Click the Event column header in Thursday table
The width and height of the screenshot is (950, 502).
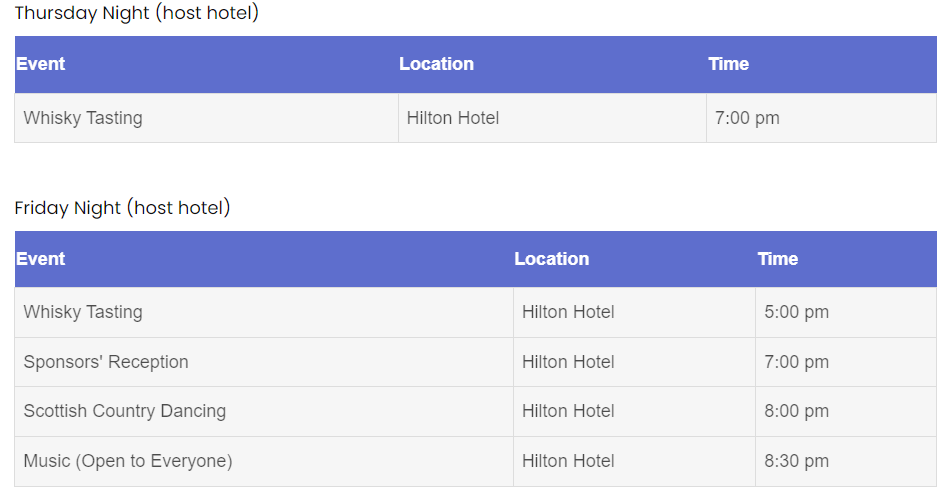41,64
